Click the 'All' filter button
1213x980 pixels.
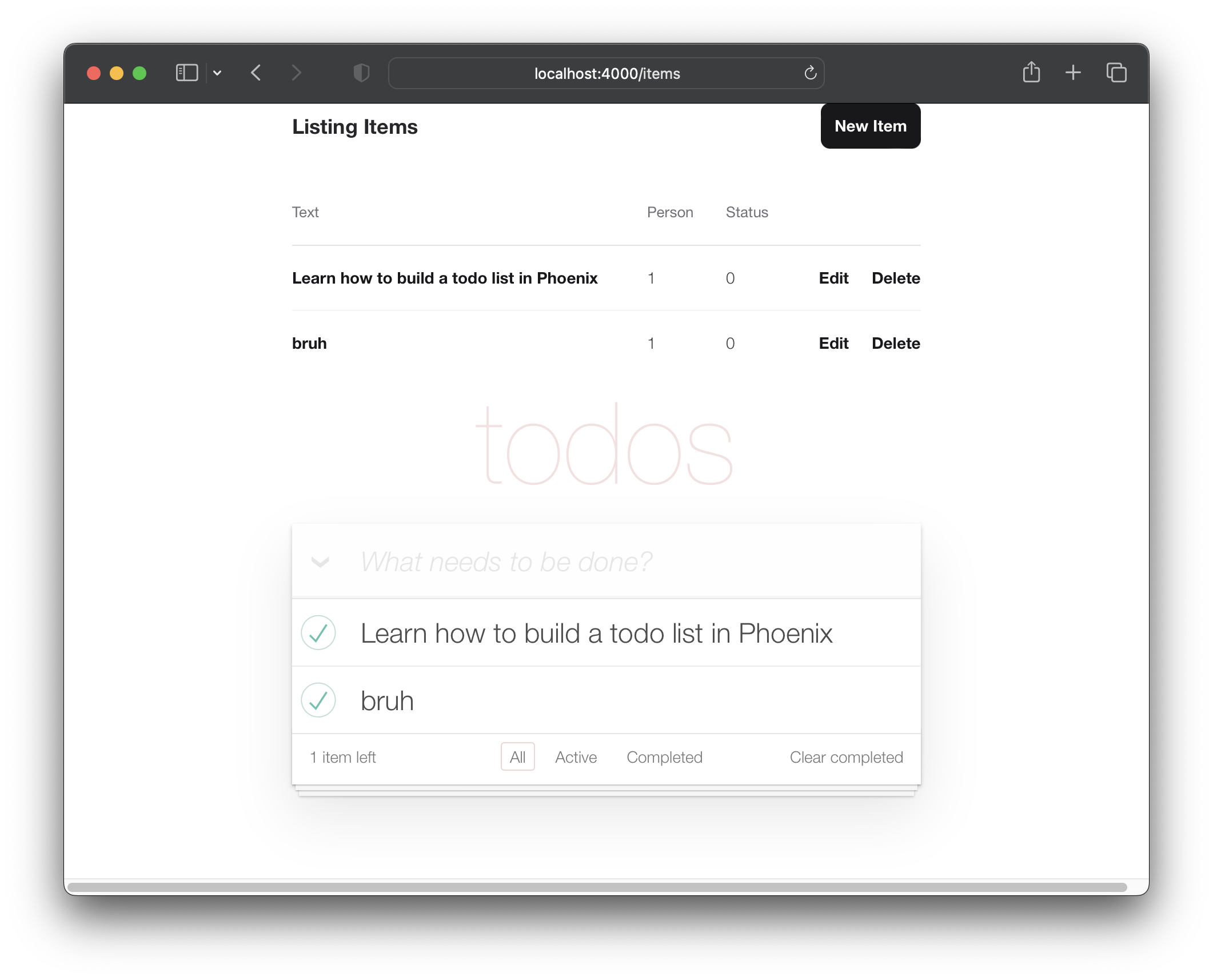[x=517, y=757]
